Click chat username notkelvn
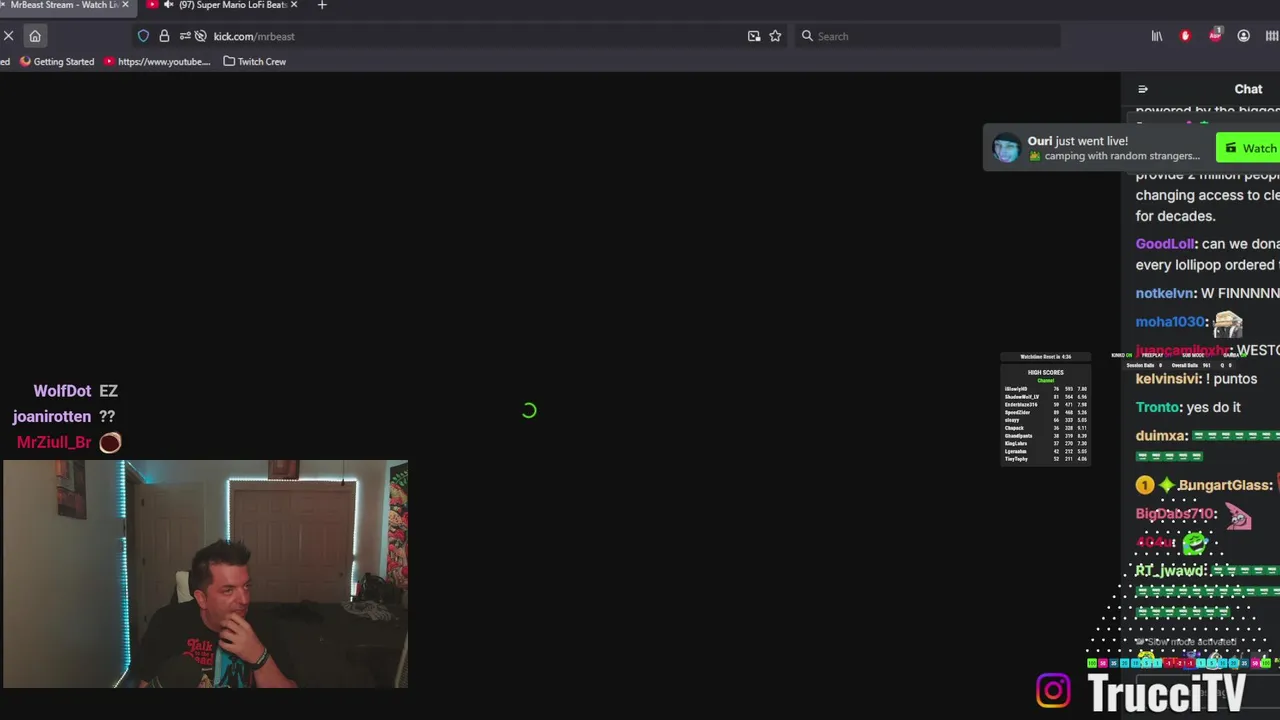 pyautogui.click(x=1165, y=293)
